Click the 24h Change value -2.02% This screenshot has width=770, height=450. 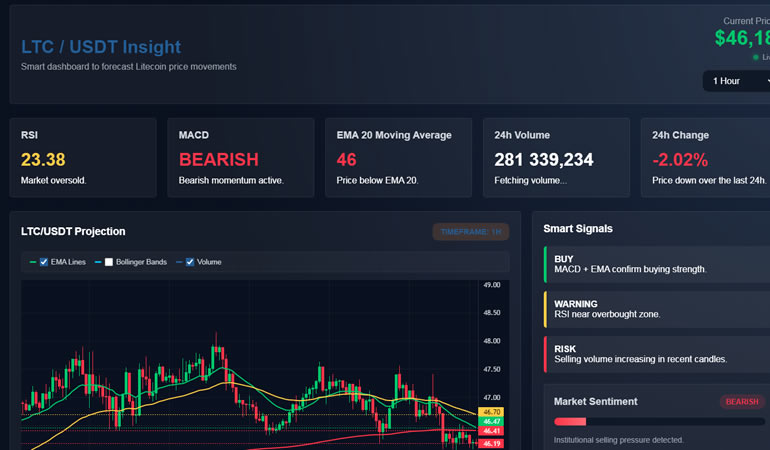coord(680,160)
